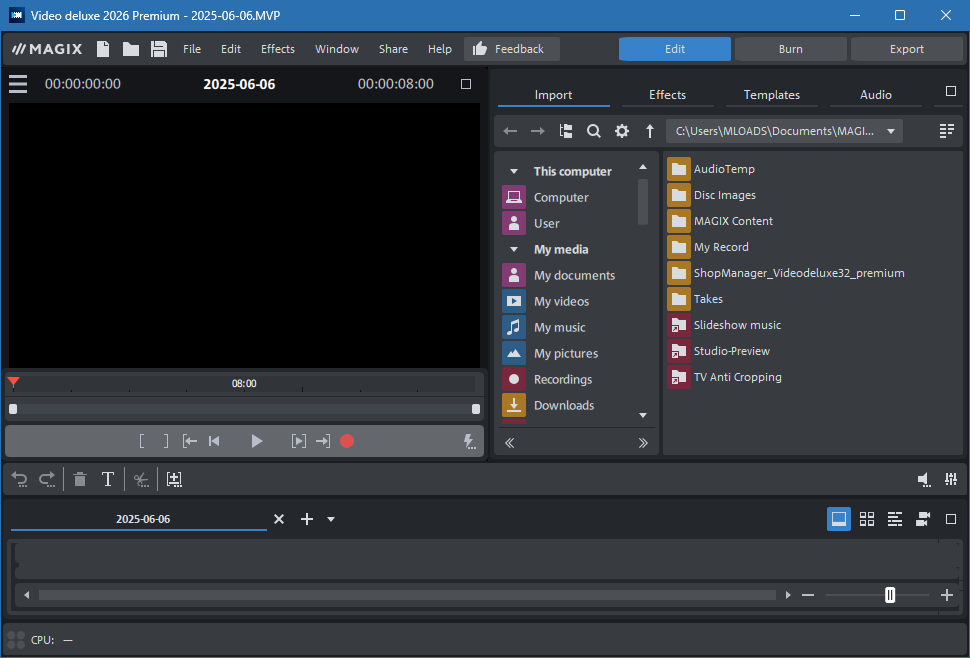The width and height of the screenshot is (970, 658).
Task: Toggle the folder tree view icon
Action: click(x=565, y=131)
